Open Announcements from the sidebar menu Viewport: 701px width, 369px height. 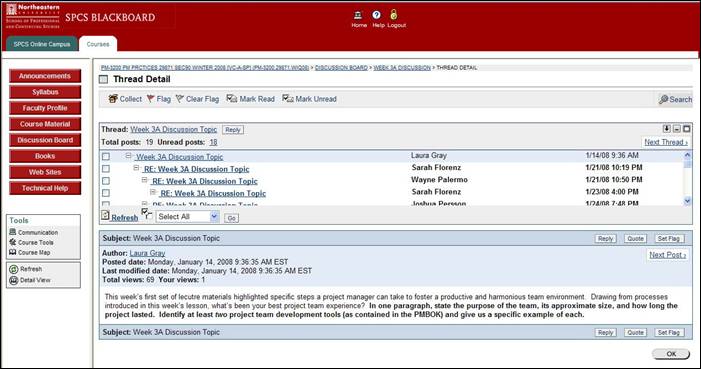[x=45, y=76]
